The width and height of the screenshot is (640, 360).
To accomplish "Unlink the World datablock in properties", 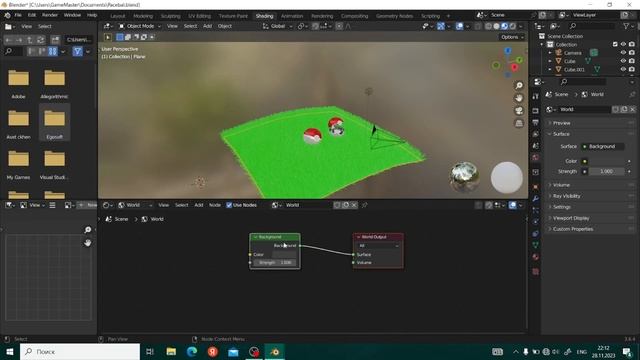I will pos(632,109).
